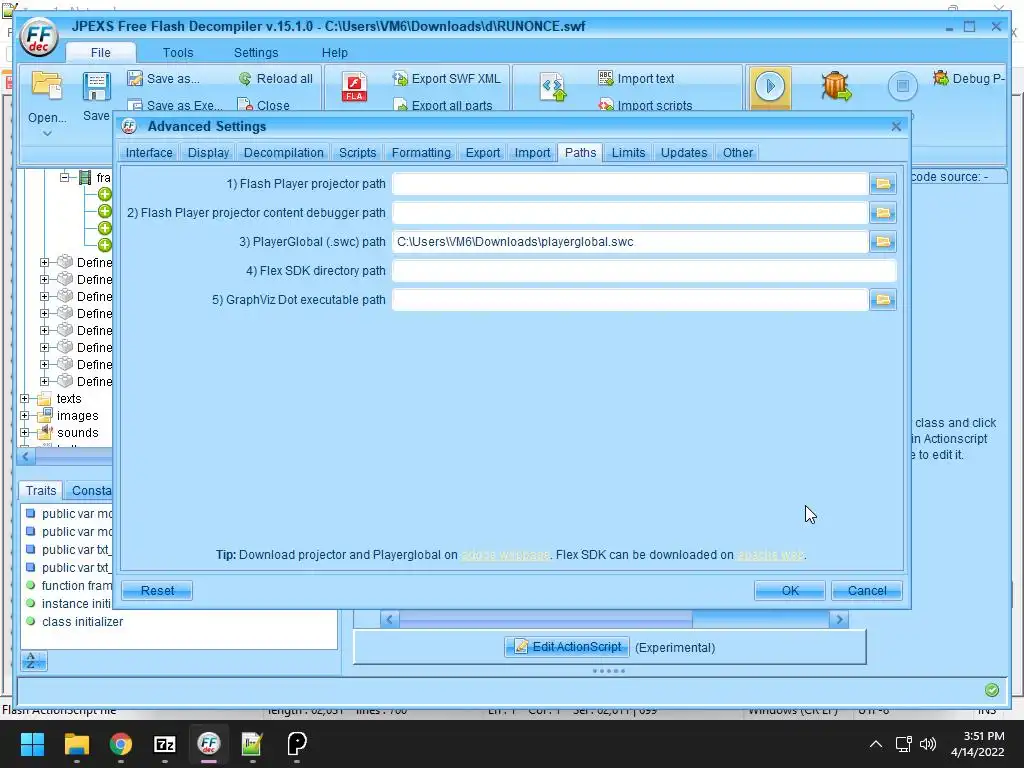The height and width of the screenshot is (768, 1024).
Task: Switch to the Decompilation tab
Action: 283,153
